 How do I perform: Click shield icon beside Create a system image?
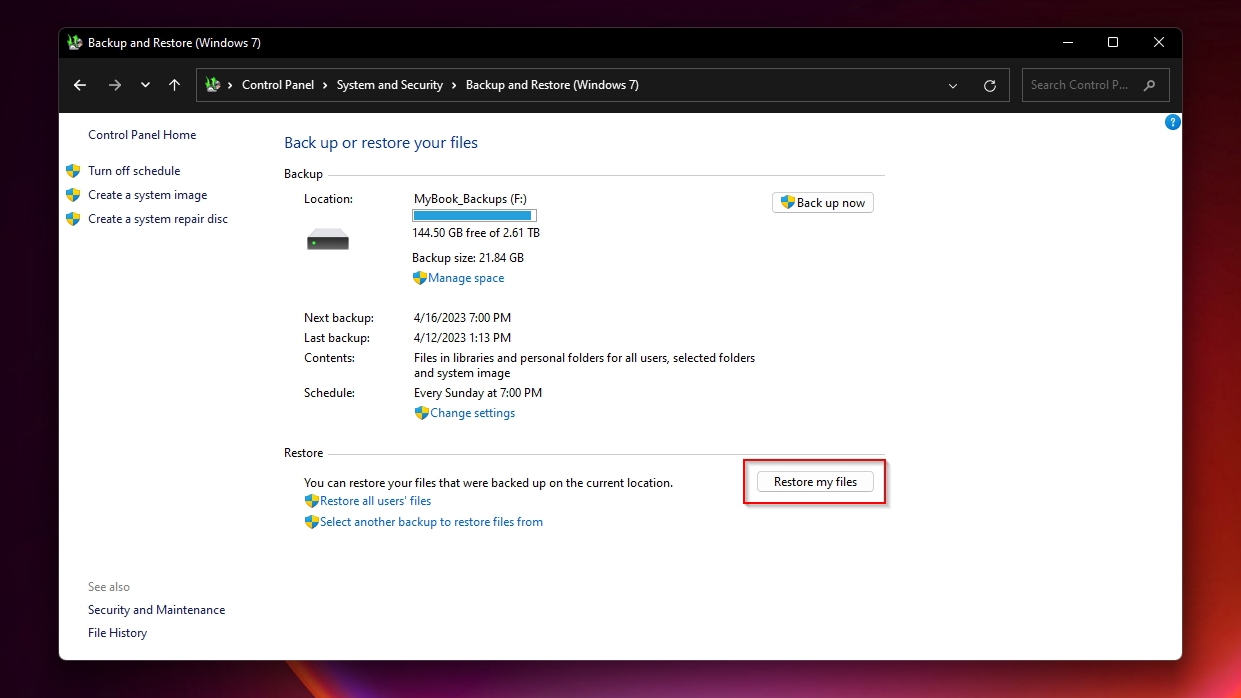[73, 195]
